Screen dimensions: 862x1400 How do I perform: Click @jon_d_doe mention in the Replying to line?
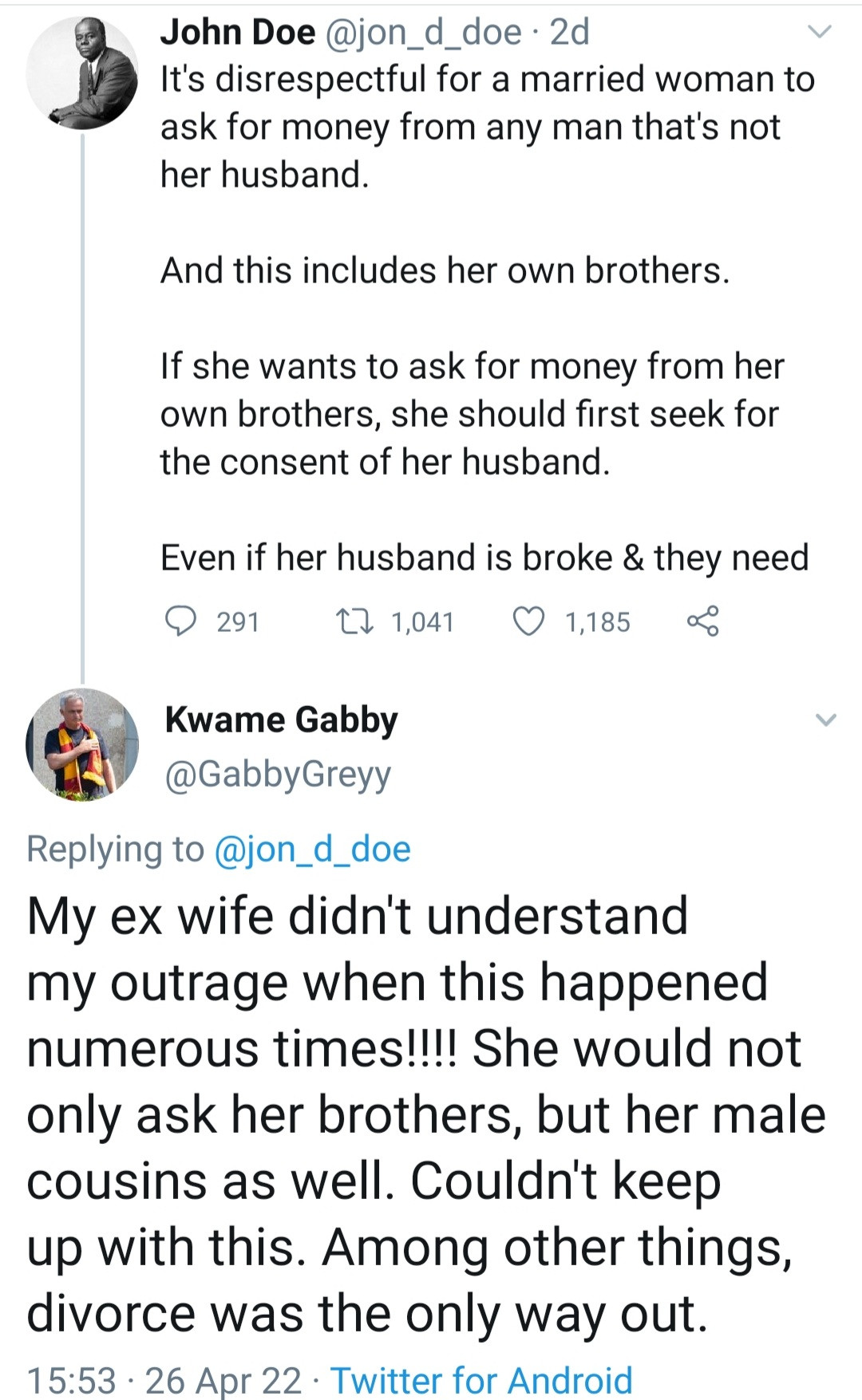(x=312, y=849)
